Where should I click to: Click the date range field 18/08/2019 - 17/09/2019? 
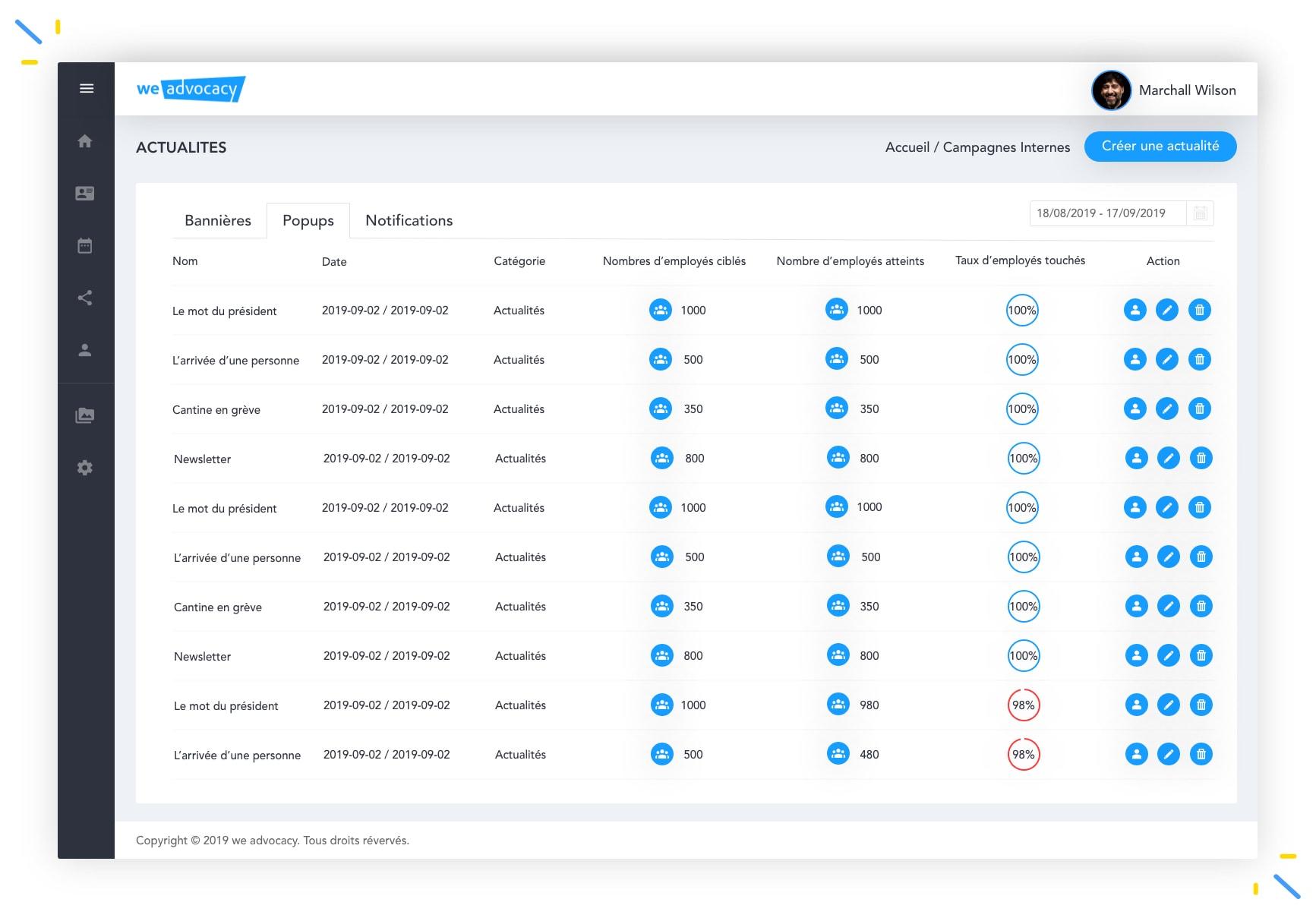(x=1108, y=213)
